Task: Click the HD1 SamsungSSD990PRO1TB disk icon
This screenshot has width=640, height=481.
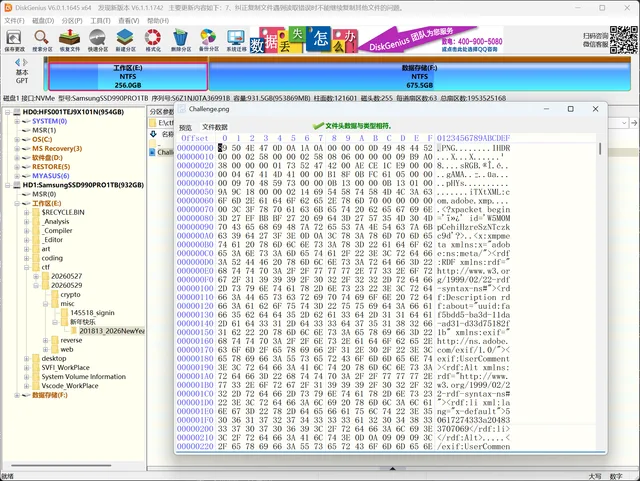Action: (x=17, y=185)
